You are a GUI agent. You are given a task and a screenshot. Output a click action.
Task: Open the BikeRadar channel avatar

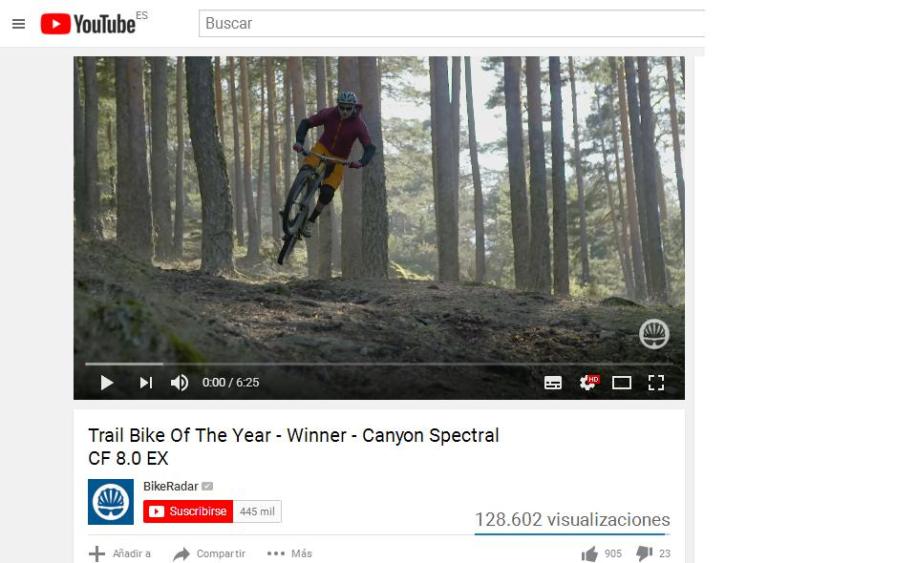(111, 502)
